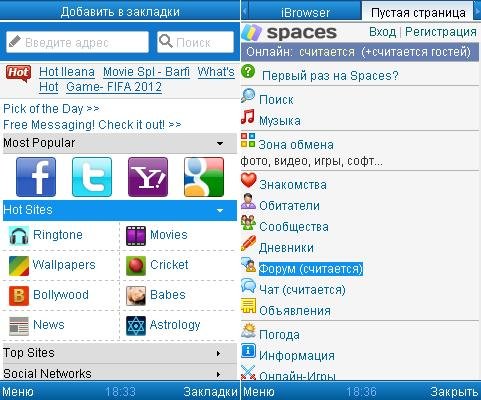Click the red Hot speech-bubble icon
The width and height of the screenshot is (481, 400).
pyautogui.click(x=19, y=74)
